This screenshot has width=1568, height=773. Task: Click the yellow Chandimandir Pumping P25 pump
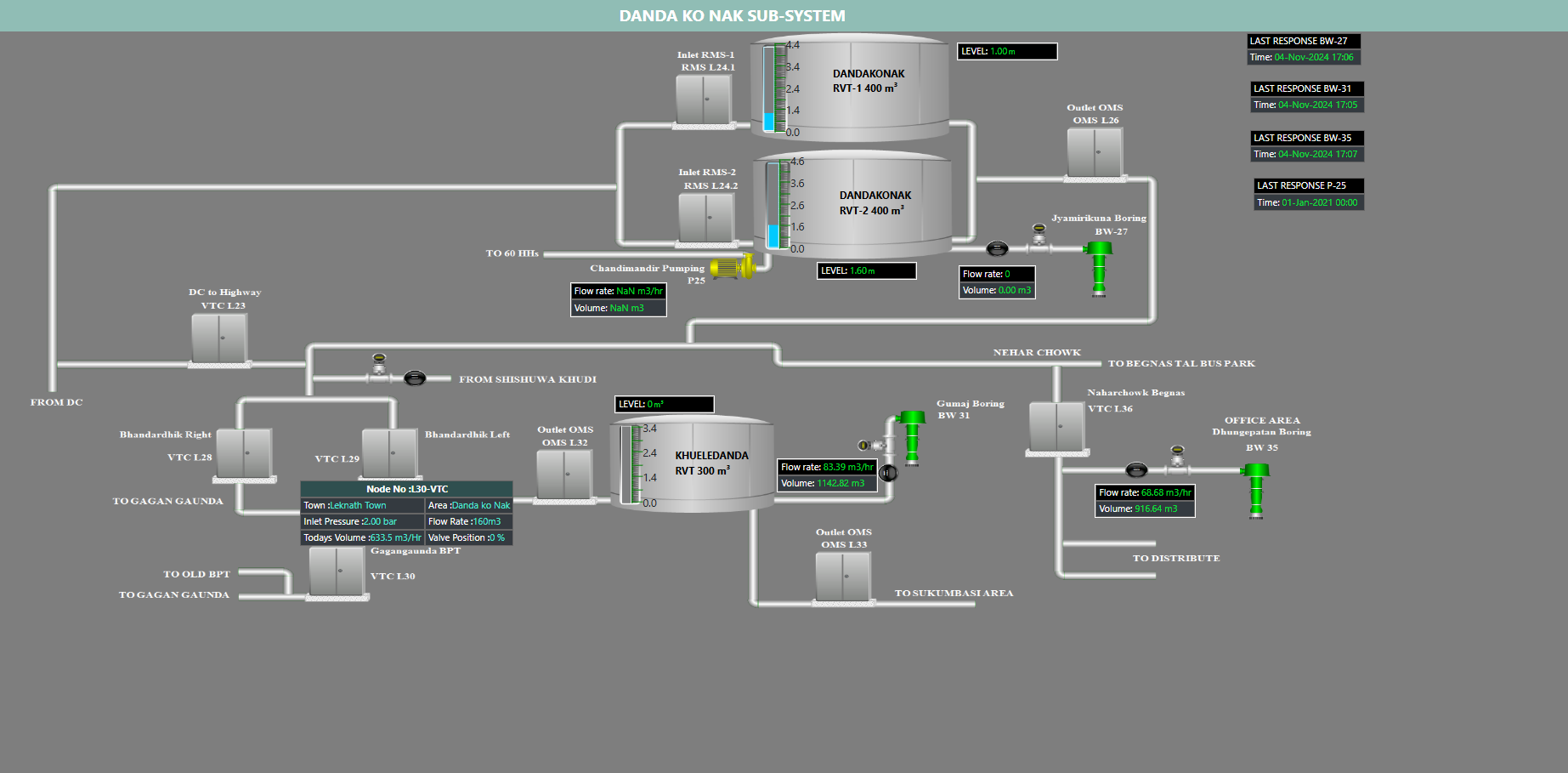731,268
